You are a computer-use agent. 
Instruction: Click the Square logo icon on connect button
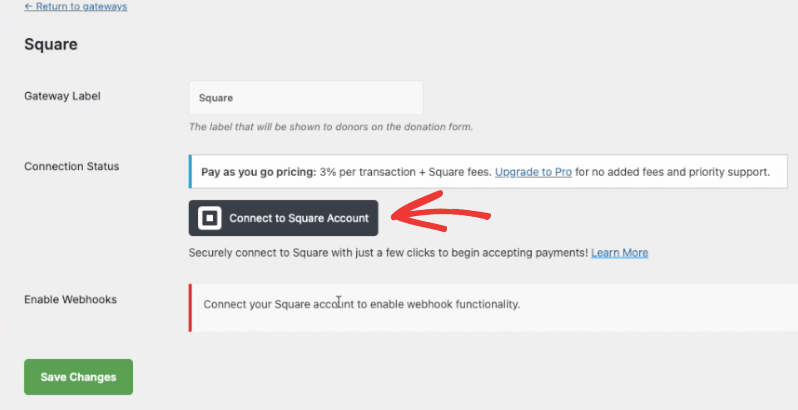tap(209, 218)
